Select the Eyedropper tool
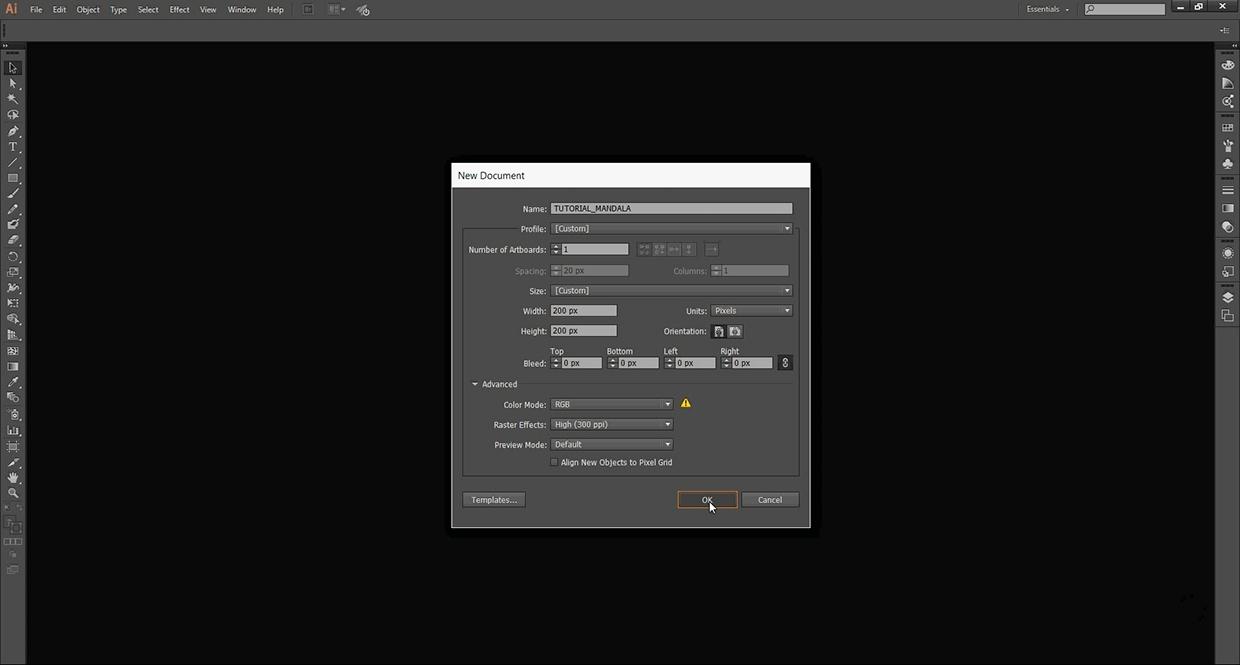The image size is (1240, 665). coord(13,382)
